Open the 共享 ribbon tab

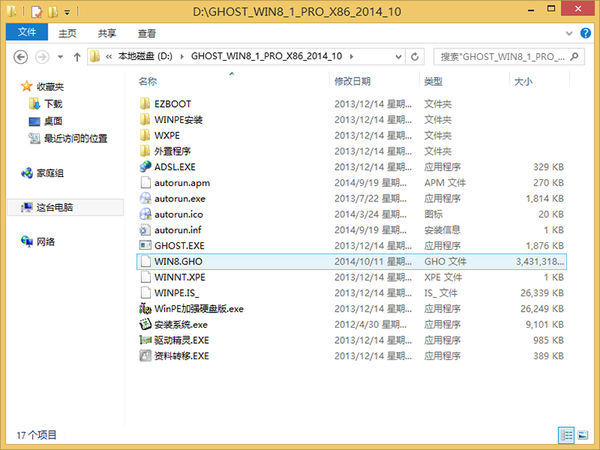point(105,32)
